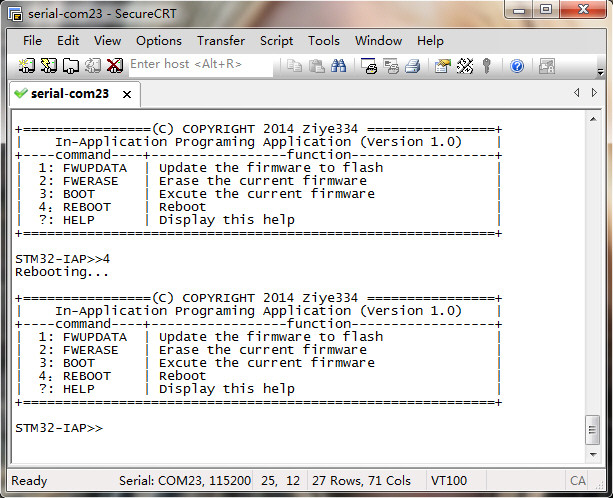The height and width of the screenshot is (498, 613).
Task: Open Session Options toolbar icon
Action: 443,66
